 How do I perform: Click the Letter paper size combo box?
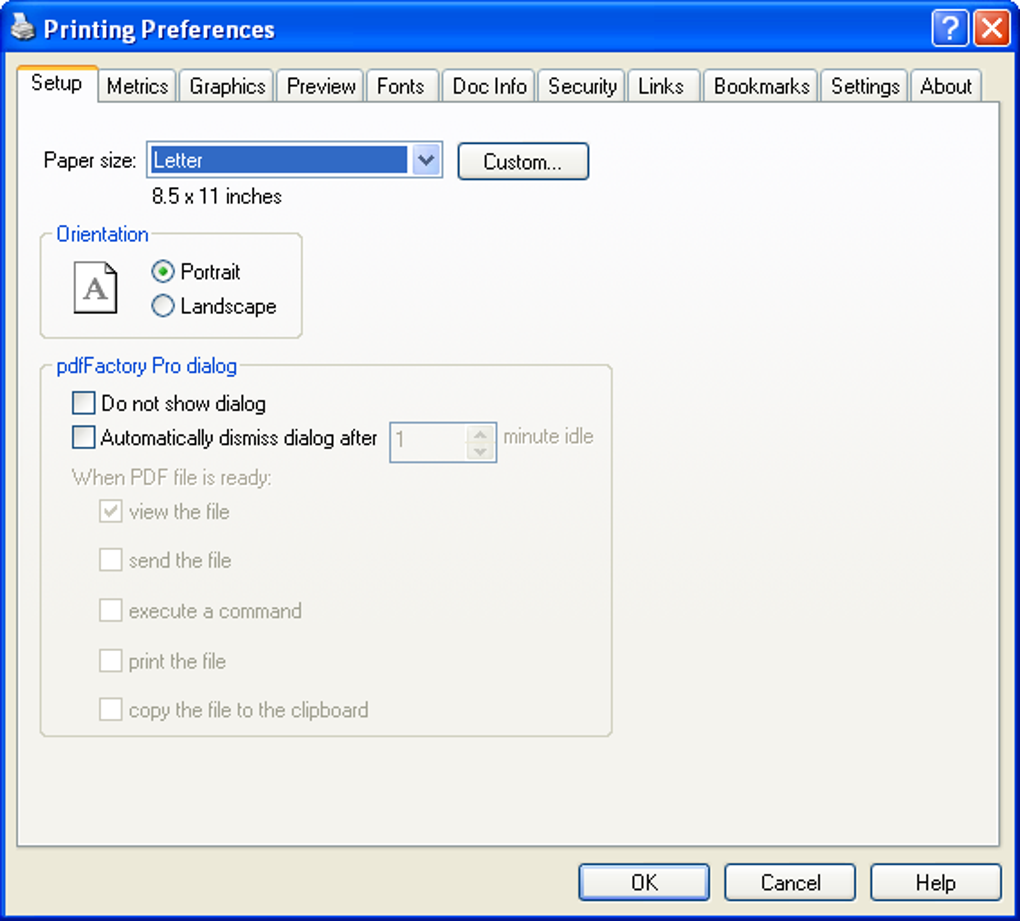click(x=295, y=160)
